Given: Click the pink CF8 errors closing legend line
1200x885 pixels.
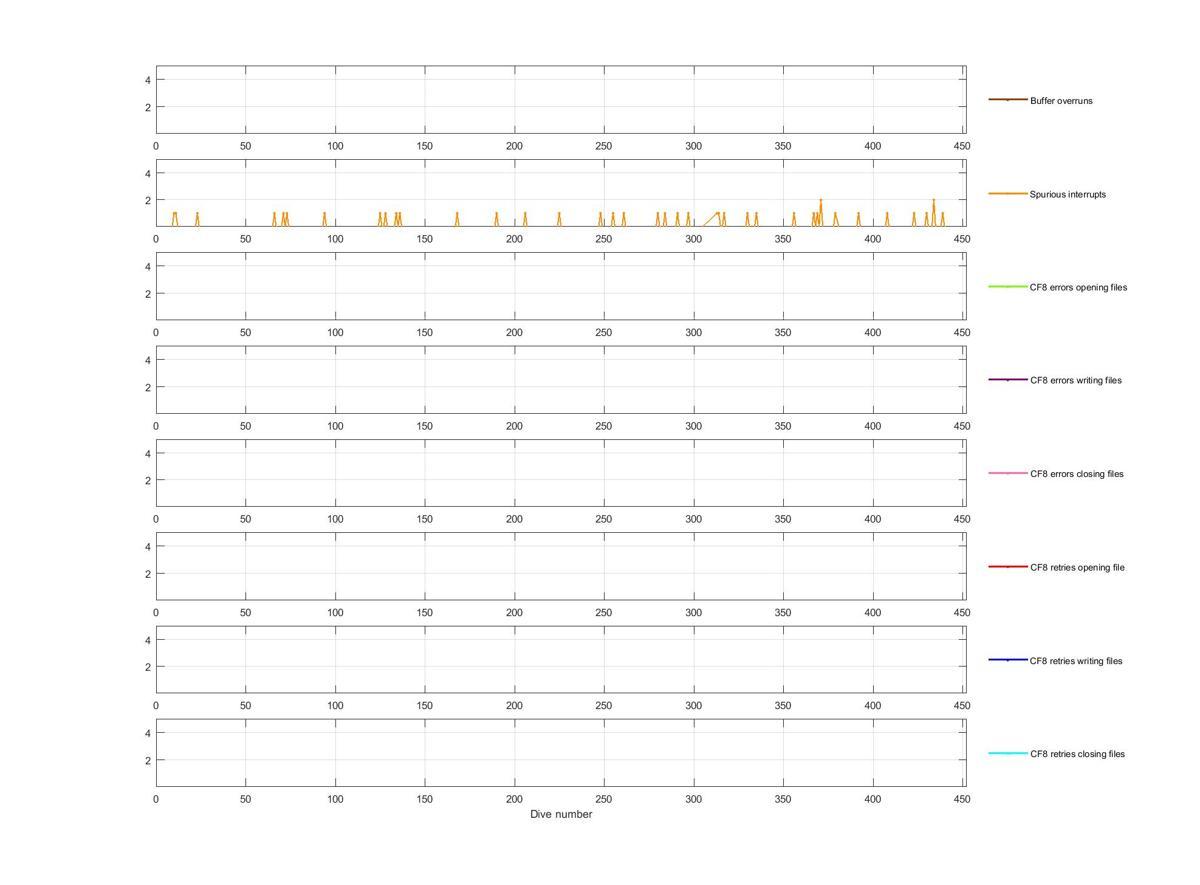Looking at the screenshot, I should [x=1008, y=473].
